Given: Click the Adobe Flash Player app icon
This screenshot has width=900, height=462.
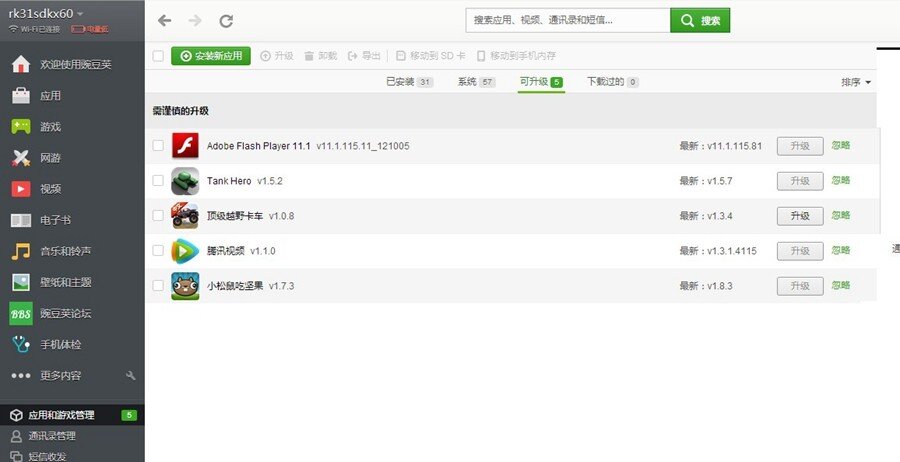Looking at the screenshot, I should (185, 146).
